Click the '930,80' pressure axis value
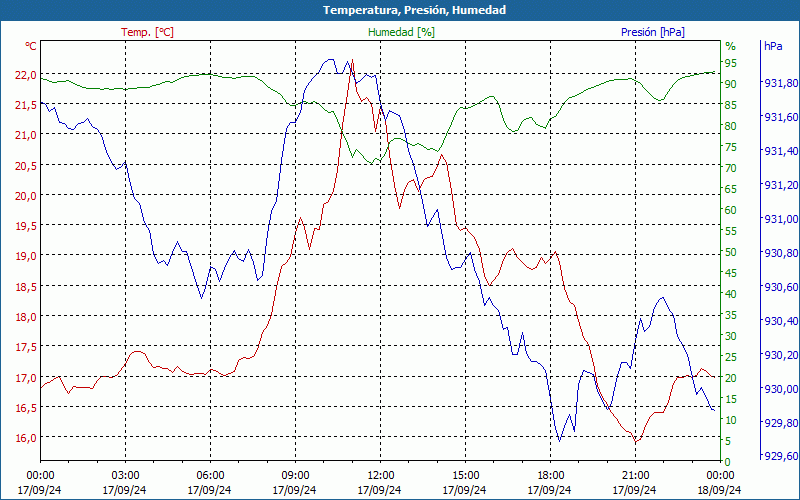The image size is (800, 500). 780,253
